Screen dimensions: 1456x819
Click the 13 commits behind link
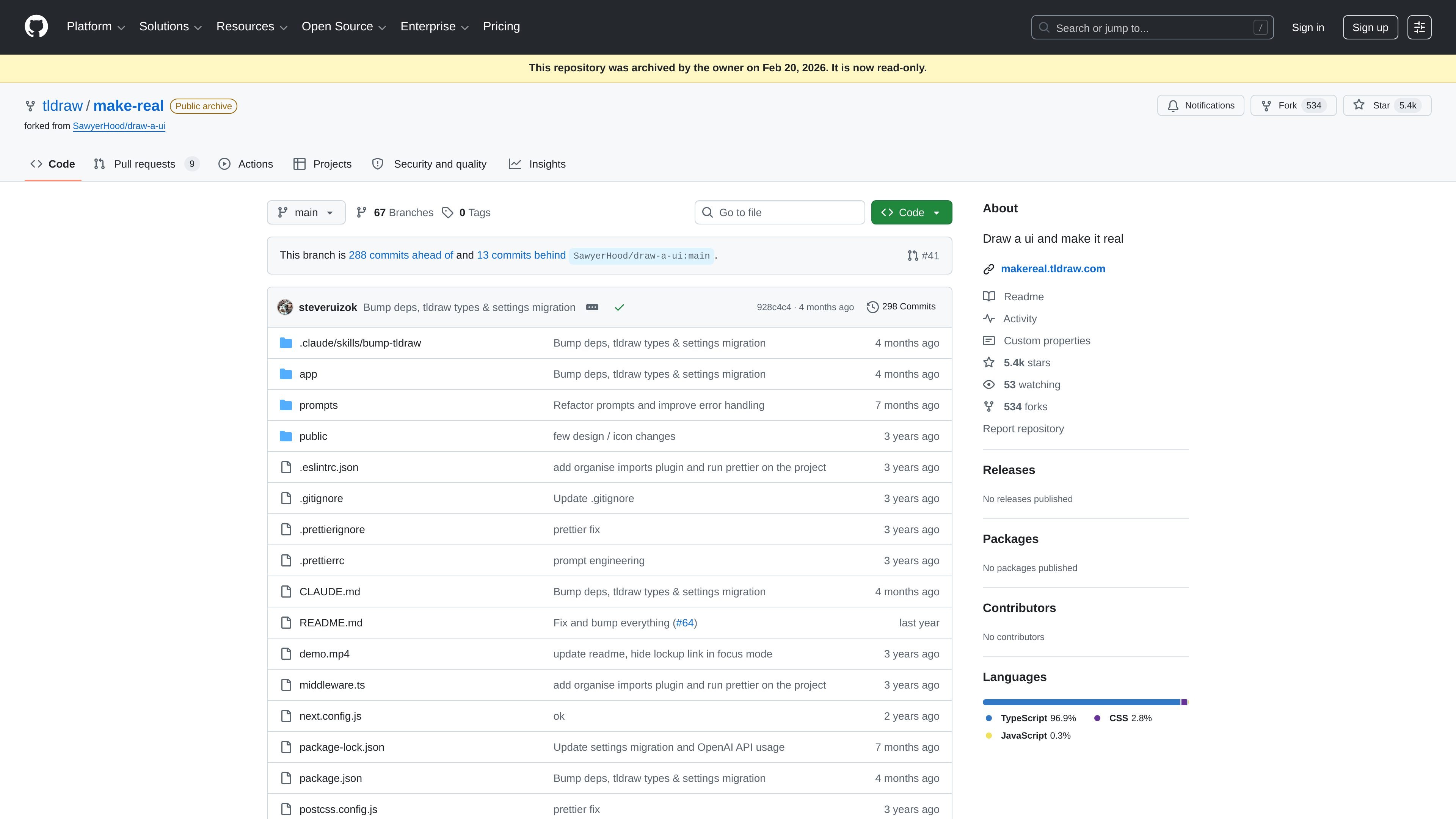(521, 256)
